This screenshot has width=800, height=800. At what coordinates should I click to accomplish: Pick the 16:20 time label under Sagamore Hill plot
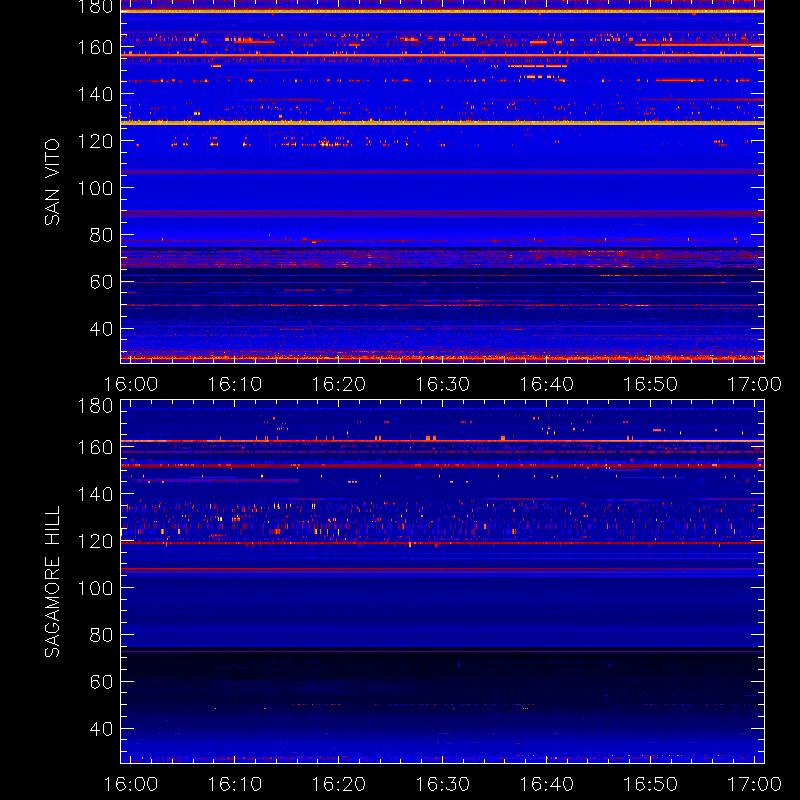click(339, 784)
